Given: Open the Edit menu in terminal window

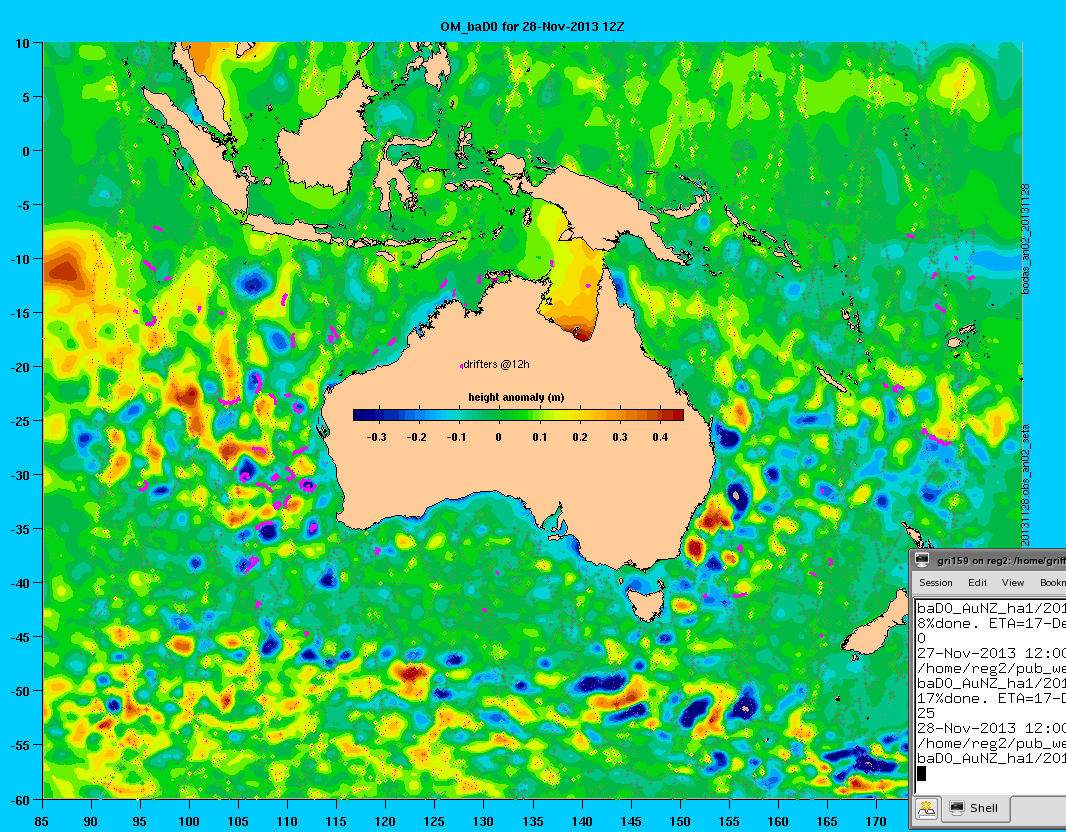Looking at the screenshot, I should pyautogui.click(x=977, y=583).
